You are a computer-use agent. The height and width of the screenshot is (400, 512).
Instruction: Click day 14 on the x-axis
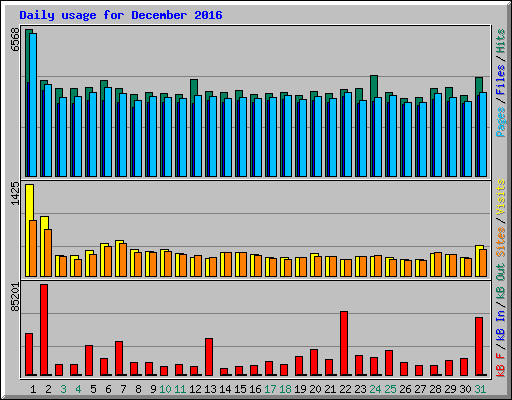pyautogui.click(x=225, y=389)
